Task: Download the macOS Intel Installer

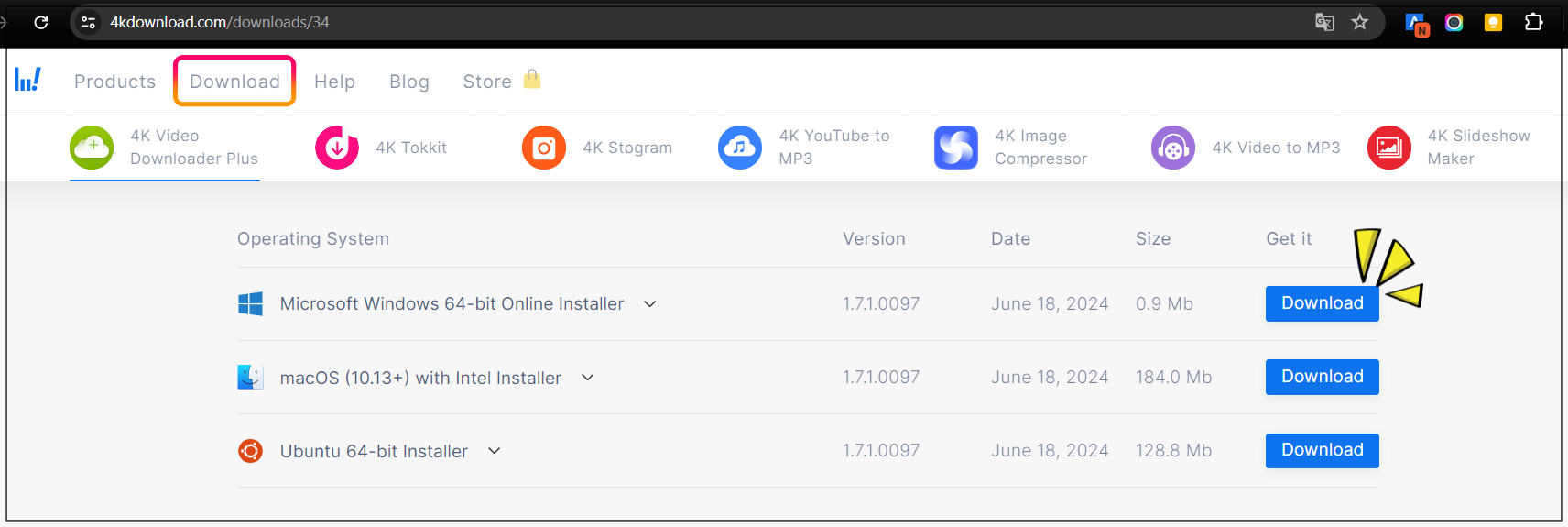Action: coord(1322,377)
